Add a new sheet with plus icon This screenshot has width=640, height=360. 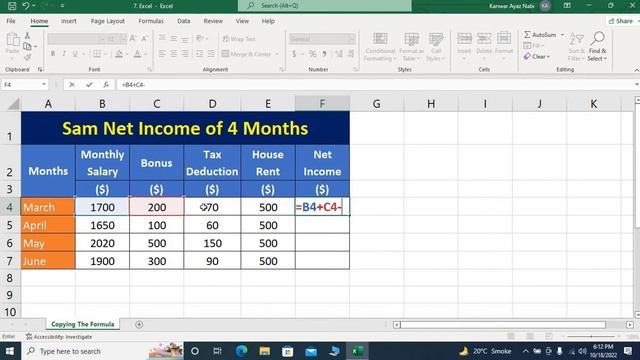[139, 324]
